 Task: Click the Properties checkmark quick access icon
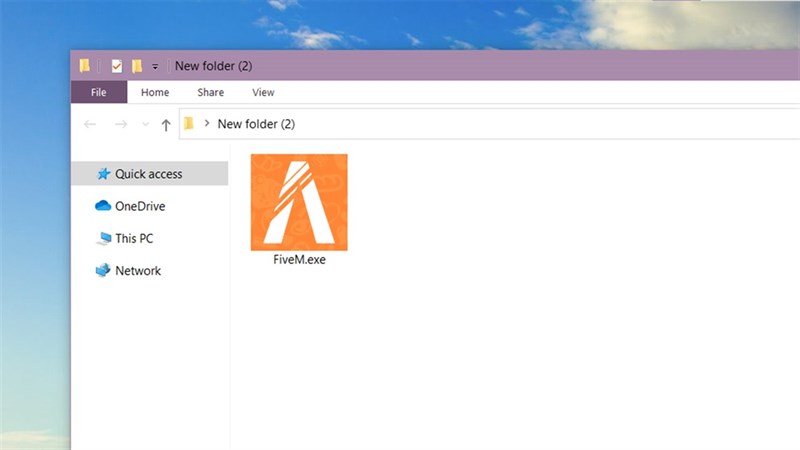pyautogui.click(x=117, y=66)
